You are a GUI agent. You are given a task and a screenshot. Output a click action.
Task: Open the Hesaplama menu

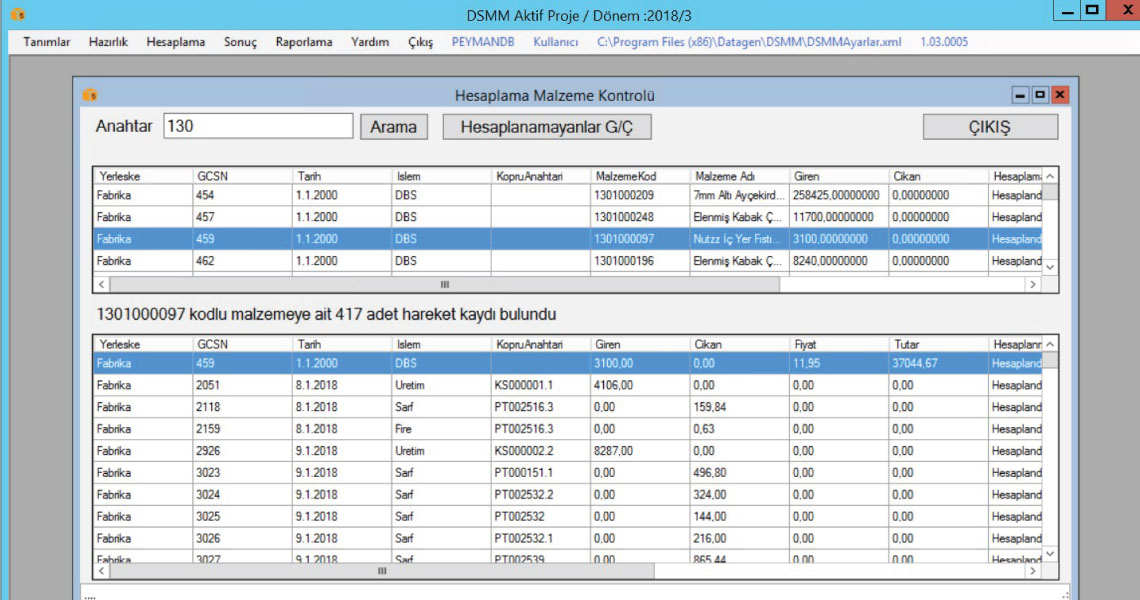[175, 42]
